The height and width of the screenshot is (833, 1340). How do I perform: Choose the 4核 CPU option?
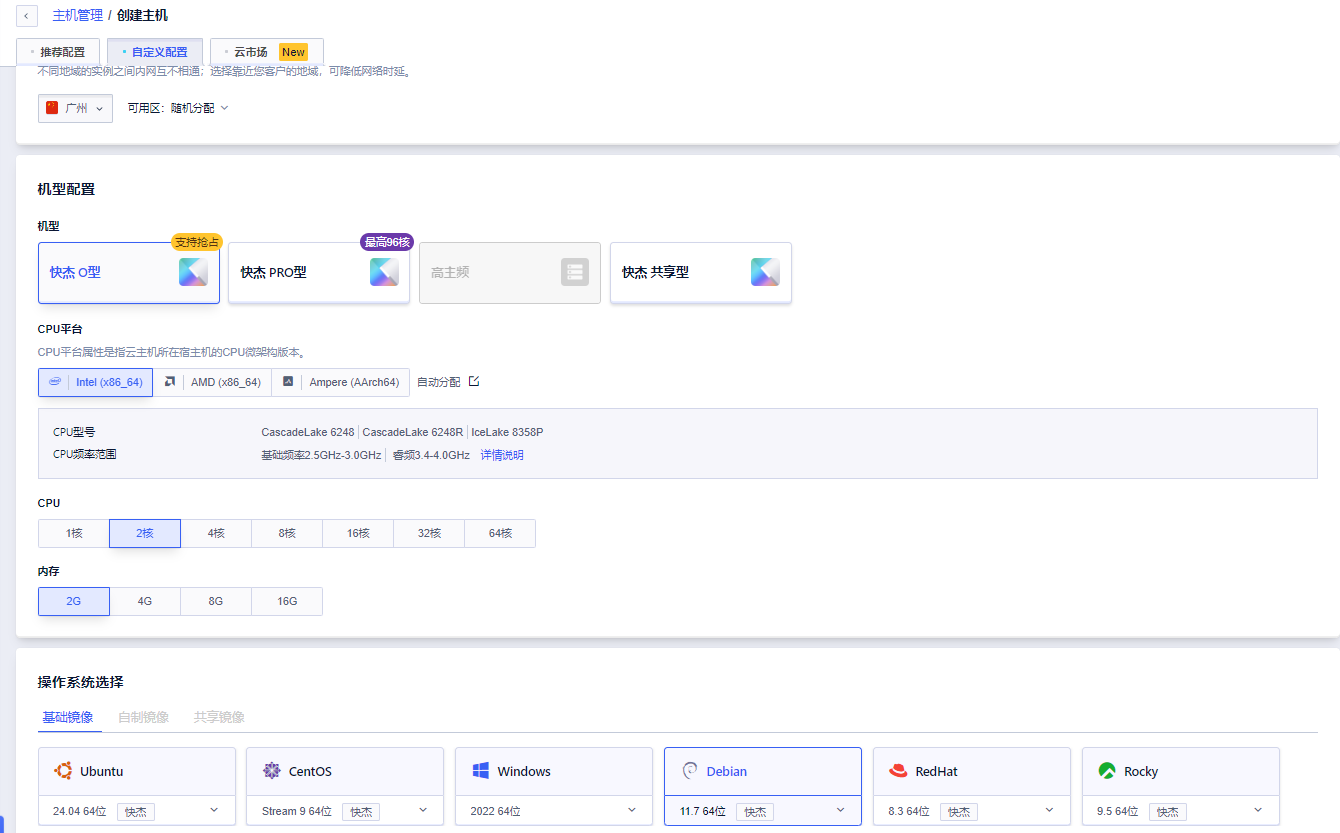pyautogui.click(x=216, y=534)
